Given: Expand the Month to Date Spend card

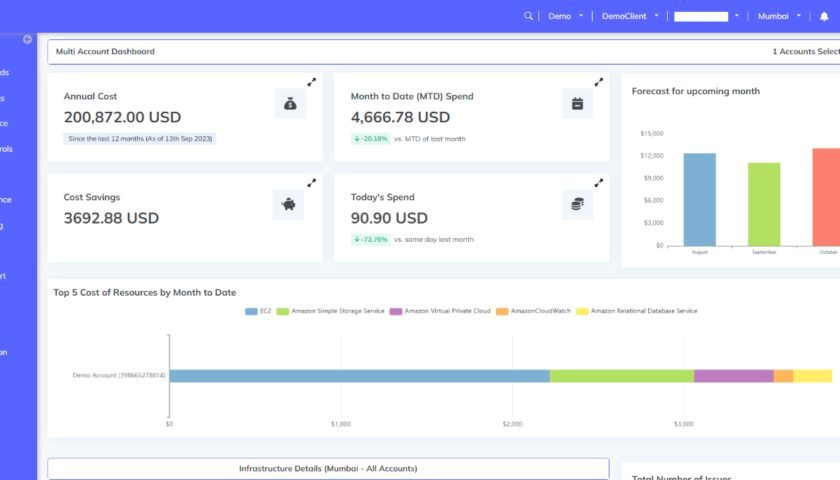Looking at the screenshot, I should [599, 82].
